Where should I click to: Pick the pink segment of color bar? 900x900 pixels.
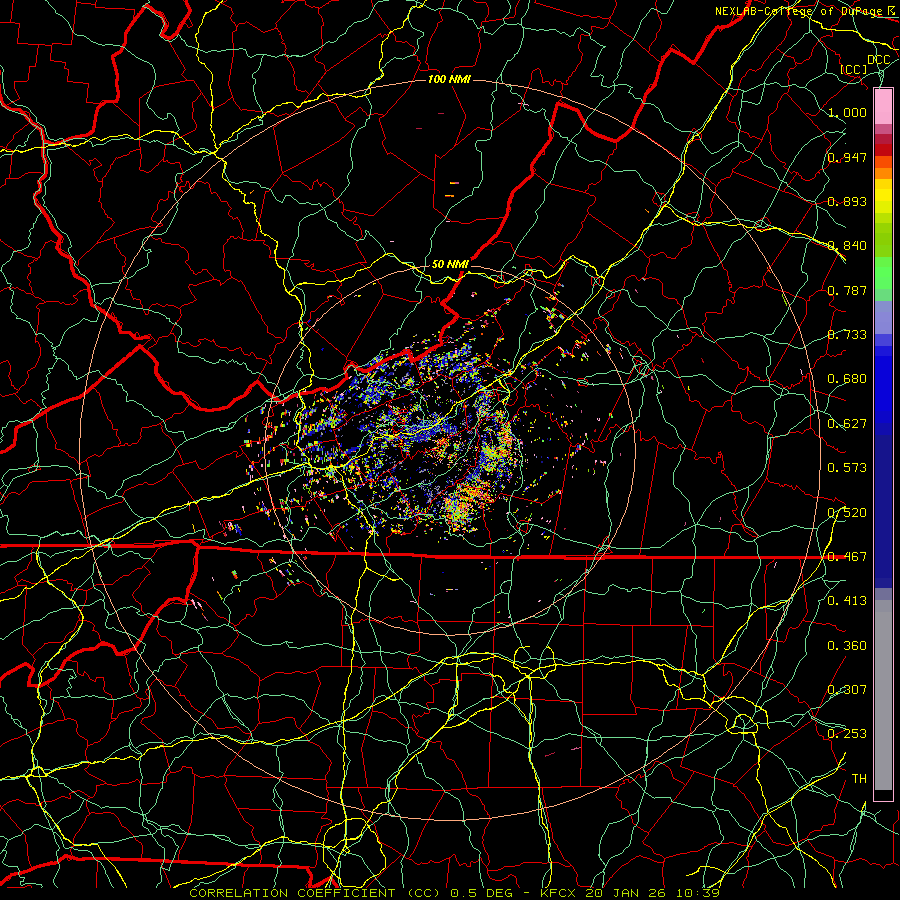point(883,107)
